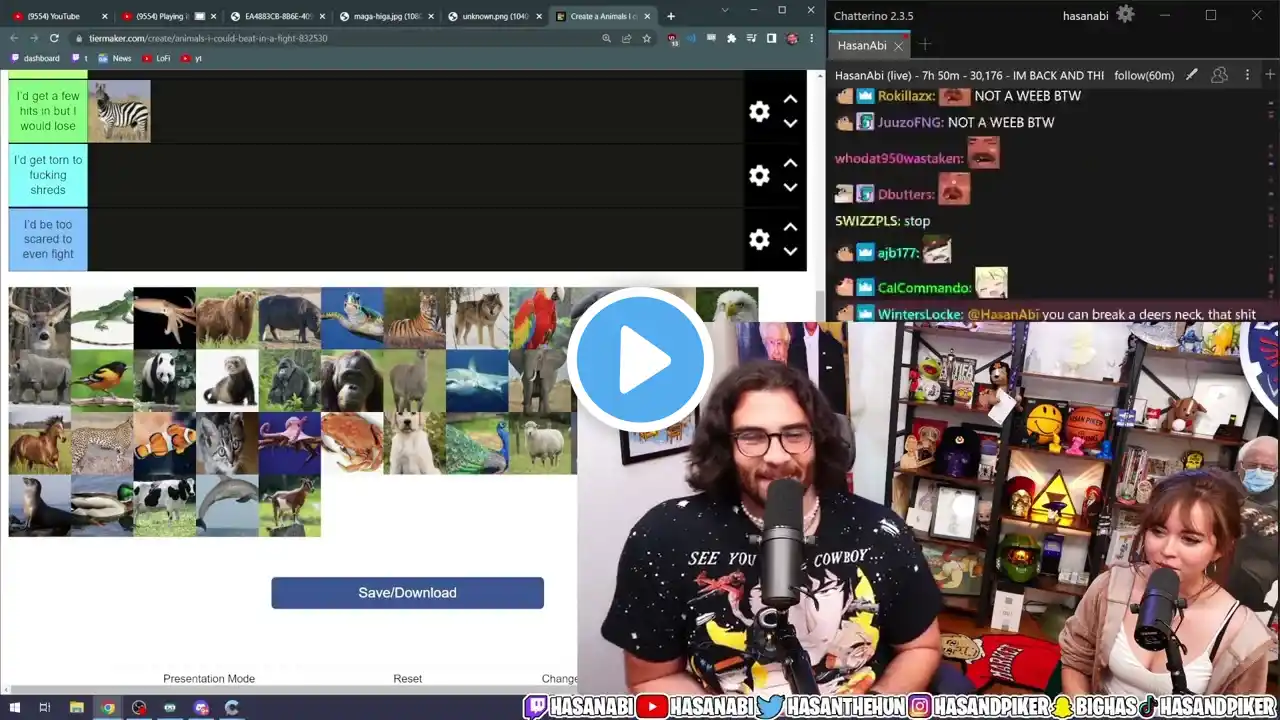Click the 'I'd be too scared to even fight' label
The height and width of the screenshot is (720, 1280).
(x=48, y=239)
